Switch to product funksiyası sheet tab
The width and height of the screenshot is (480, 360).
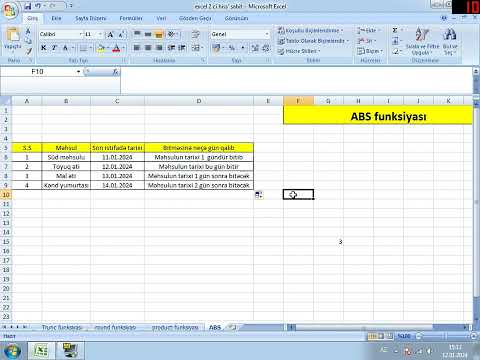175,327
